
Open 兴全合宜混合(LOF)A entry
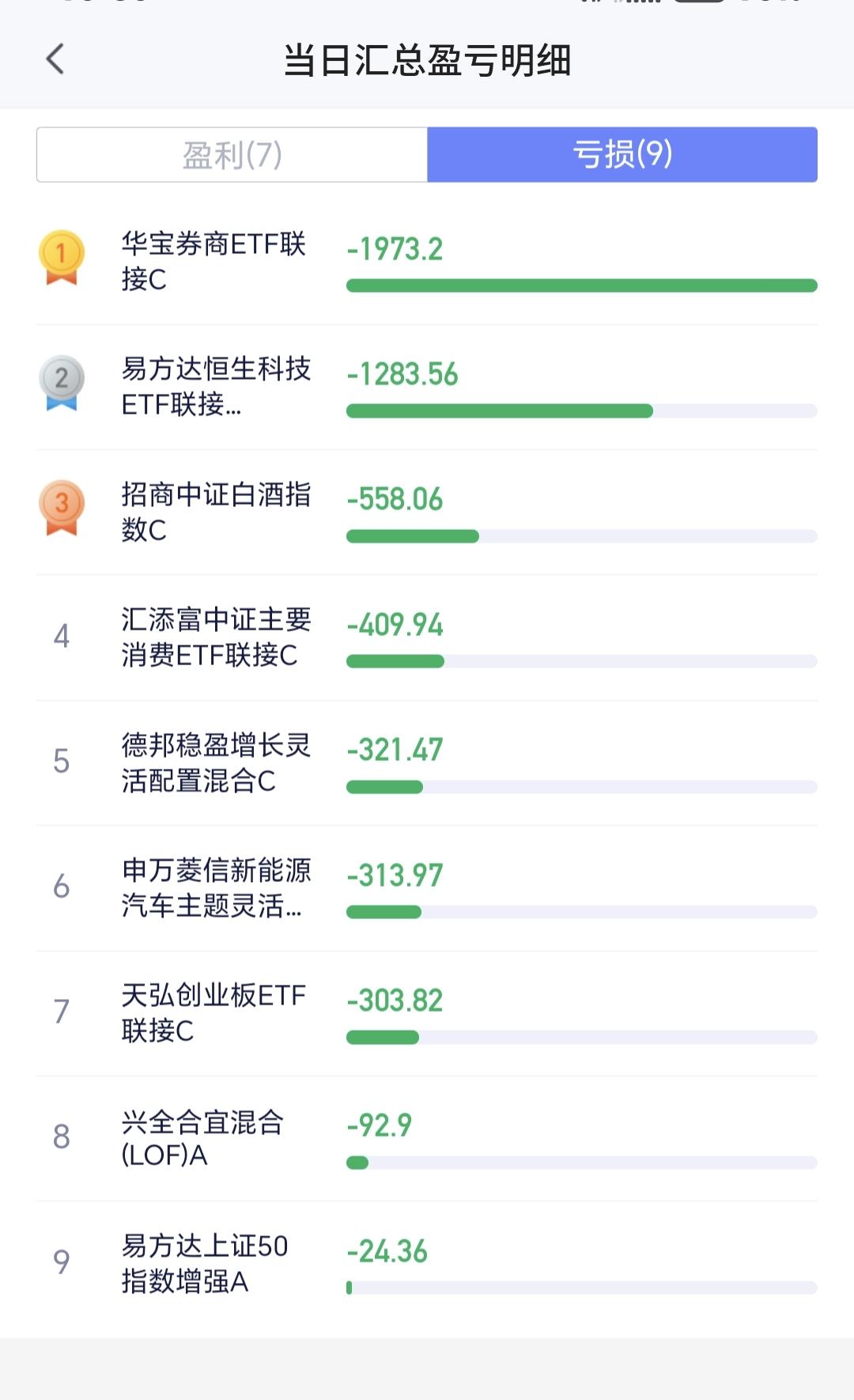[427, 1138]
